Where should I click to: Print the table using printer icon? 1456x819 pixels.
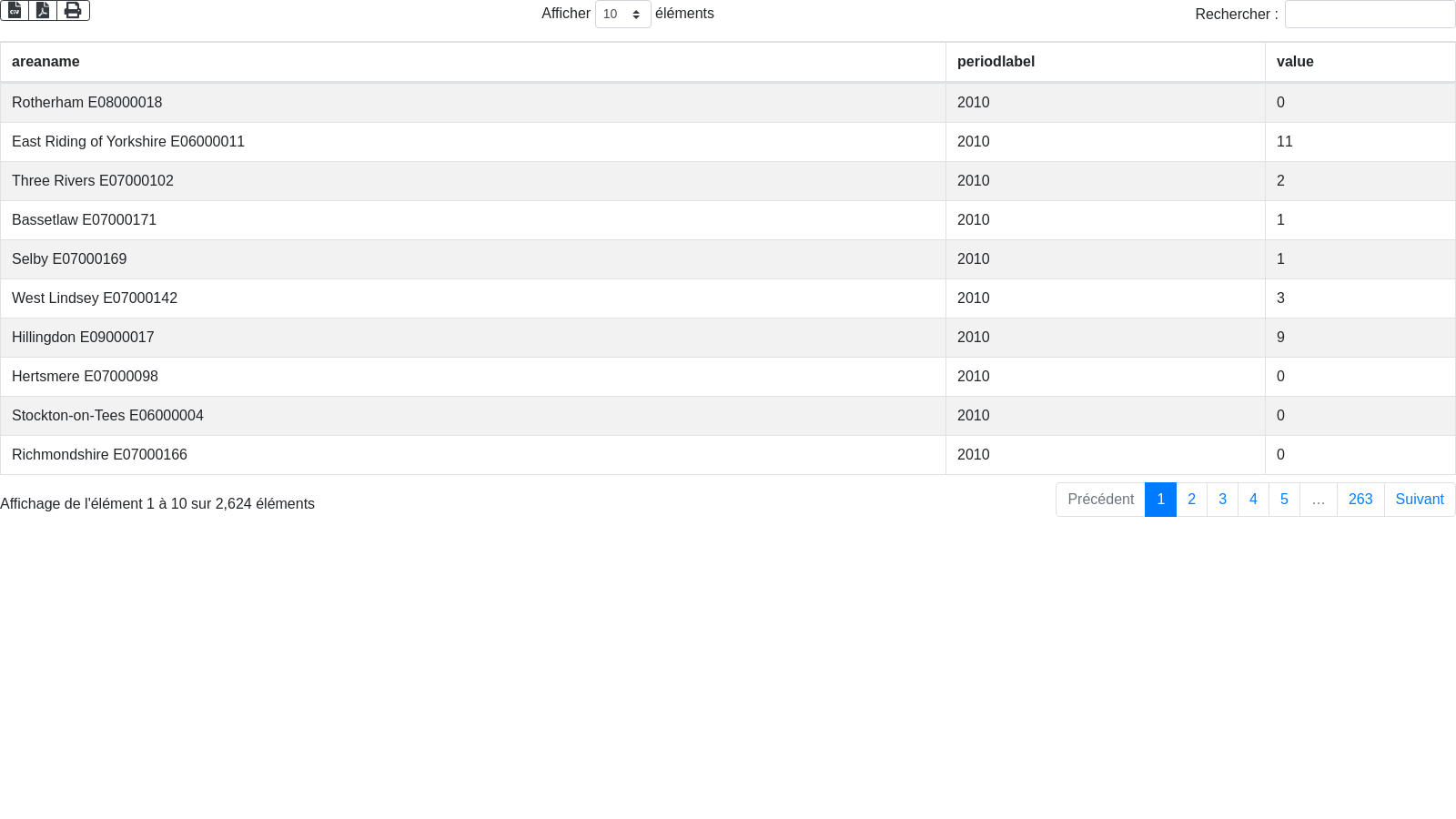(73, 10)
